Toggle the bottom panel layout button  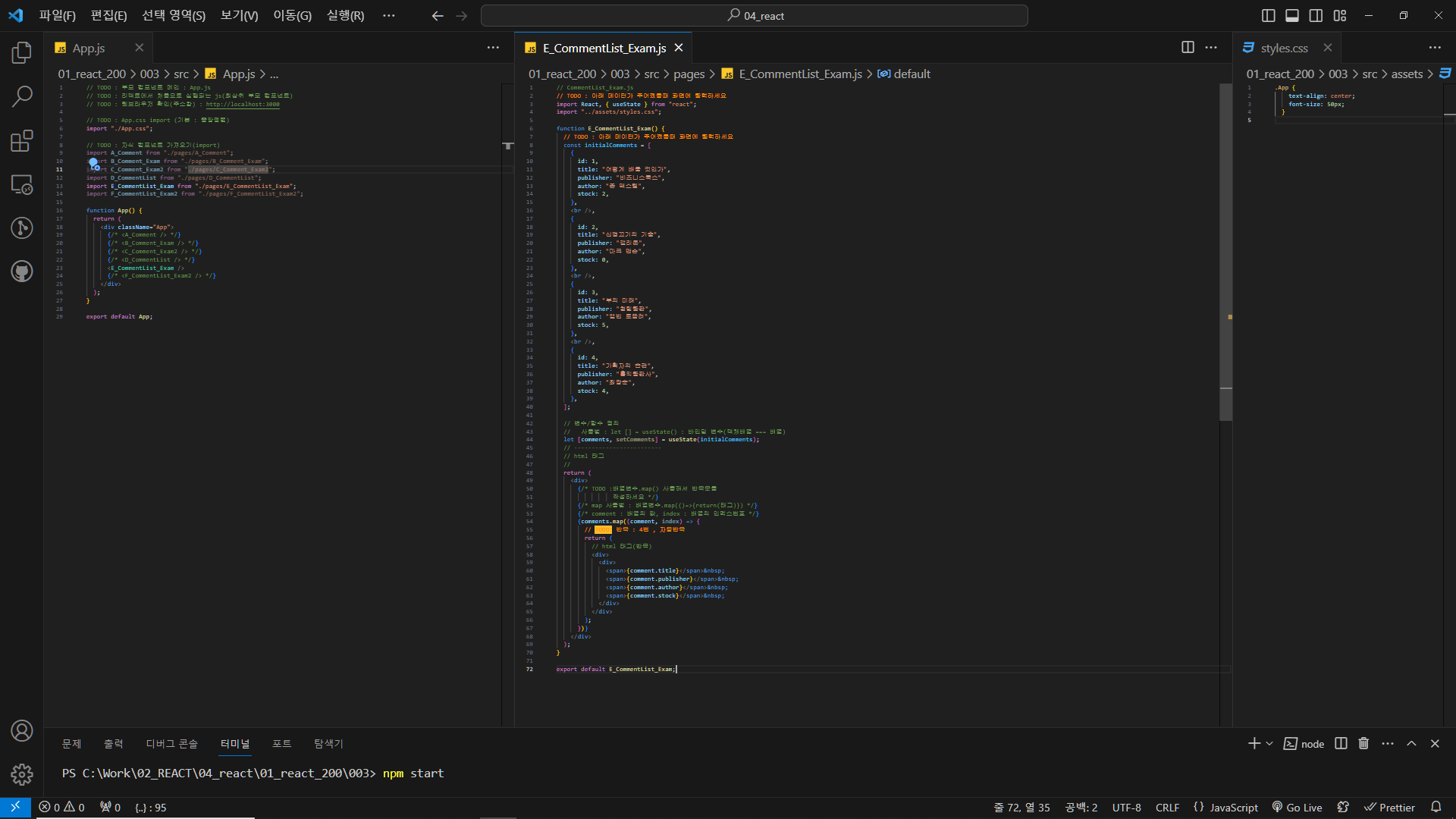point(1292,15)
